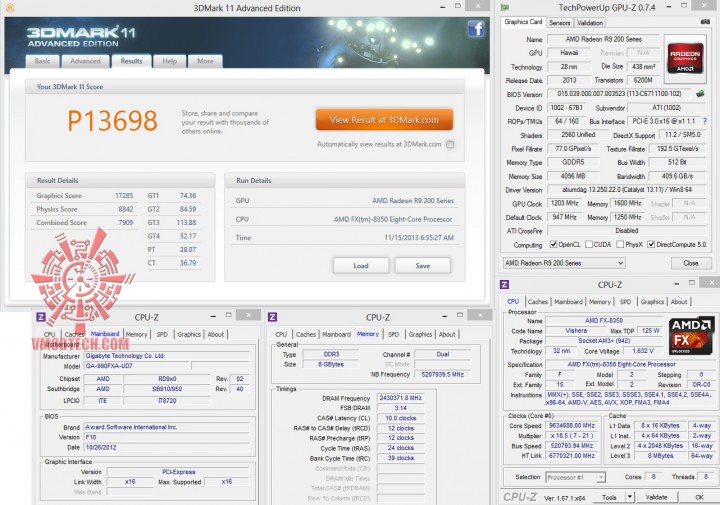Open Graphics tab in right CPU-Z window
Screen dimensions: 720x505
(x=652, y=302)
